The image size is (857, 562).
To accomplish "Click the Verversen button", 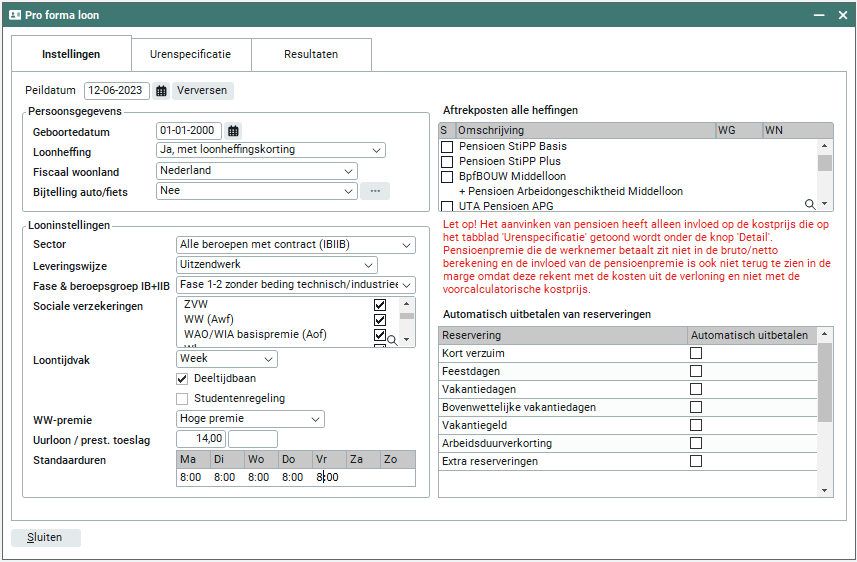I will (x=203, y=91).
